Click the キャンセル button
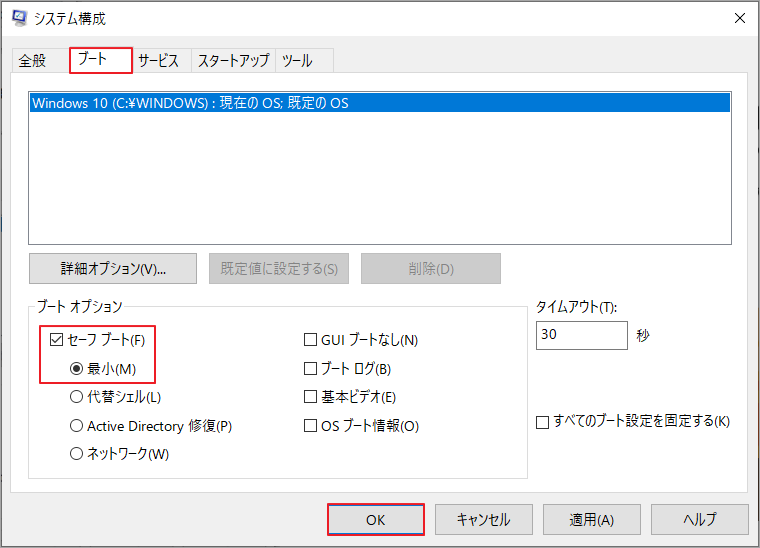Screen dimensions: 760x548 484,519
